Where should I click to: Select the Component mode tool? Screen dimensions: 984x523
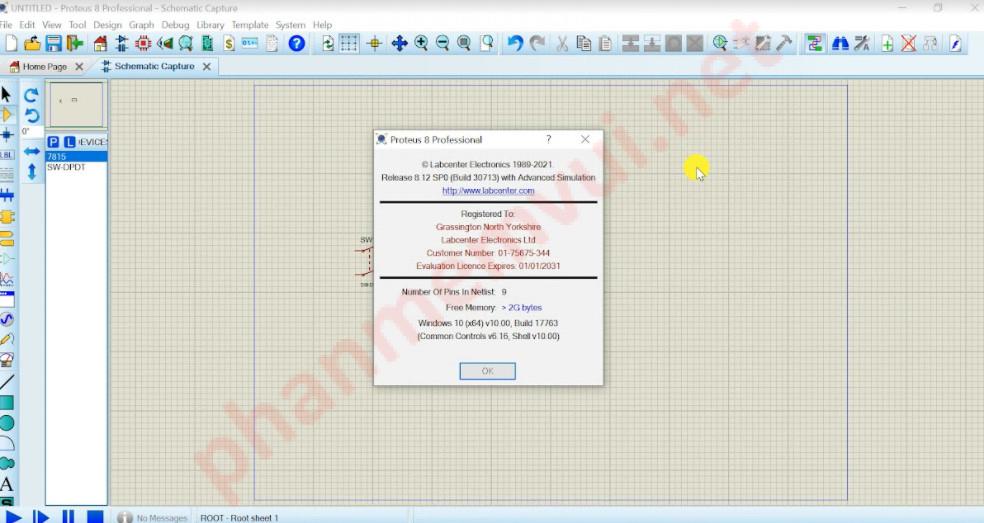(7, 115)
